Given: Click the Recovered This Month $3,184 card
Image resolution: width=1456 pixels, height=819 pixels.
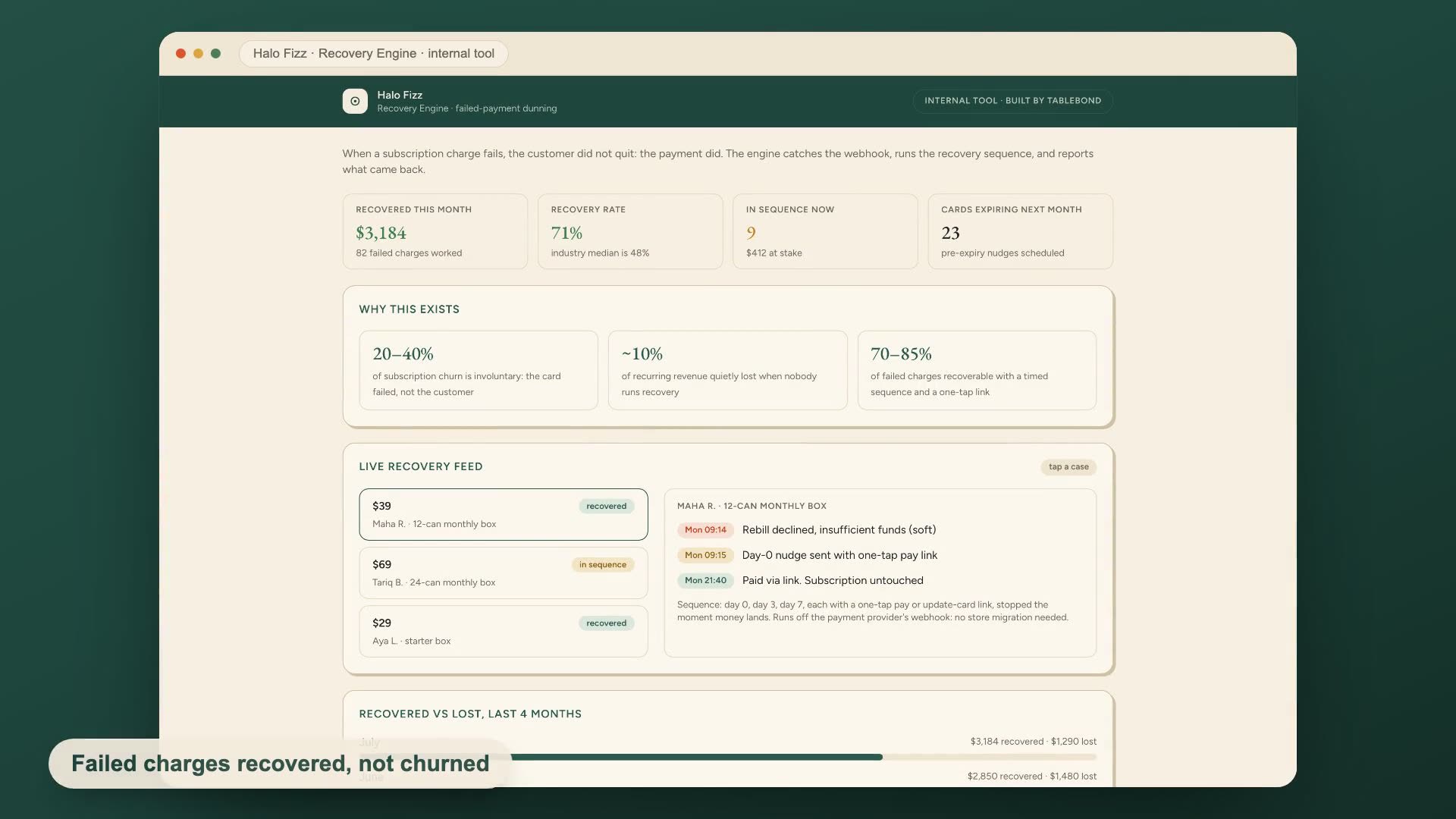Looking at the screenshot, I should click(435, 231).
